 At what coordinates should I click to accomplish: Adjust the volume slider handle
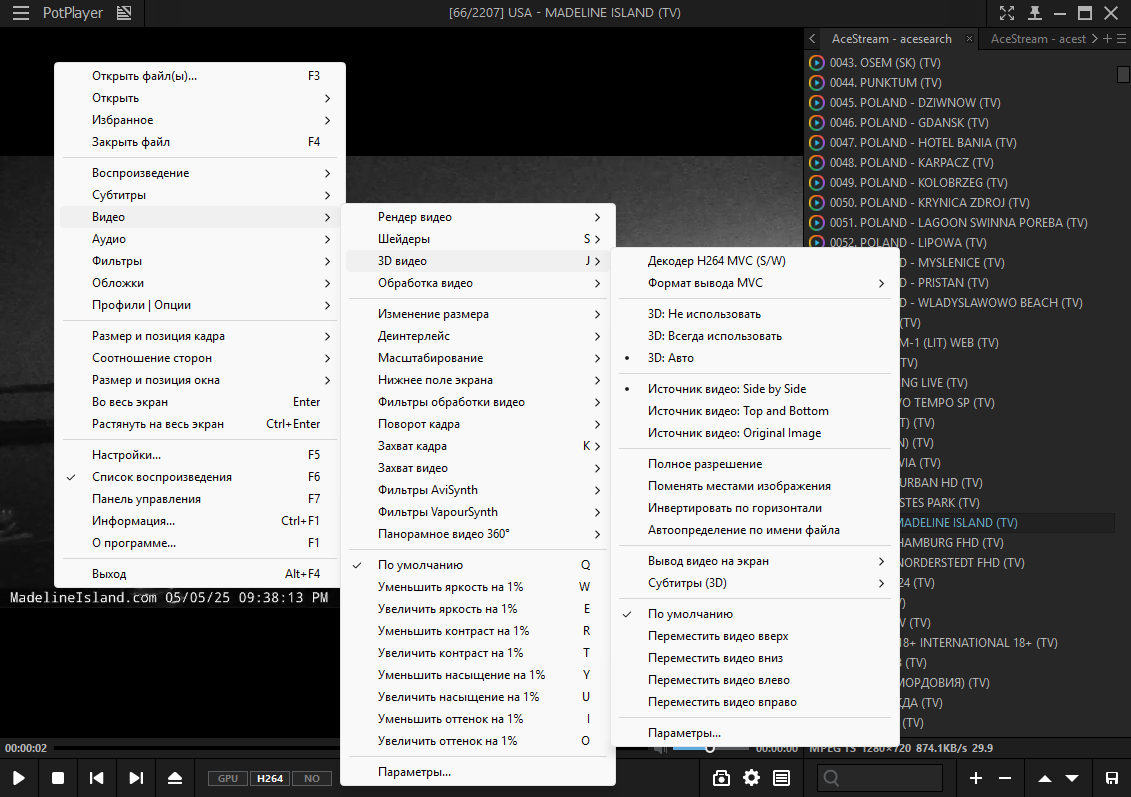click(x=710, y=749)
